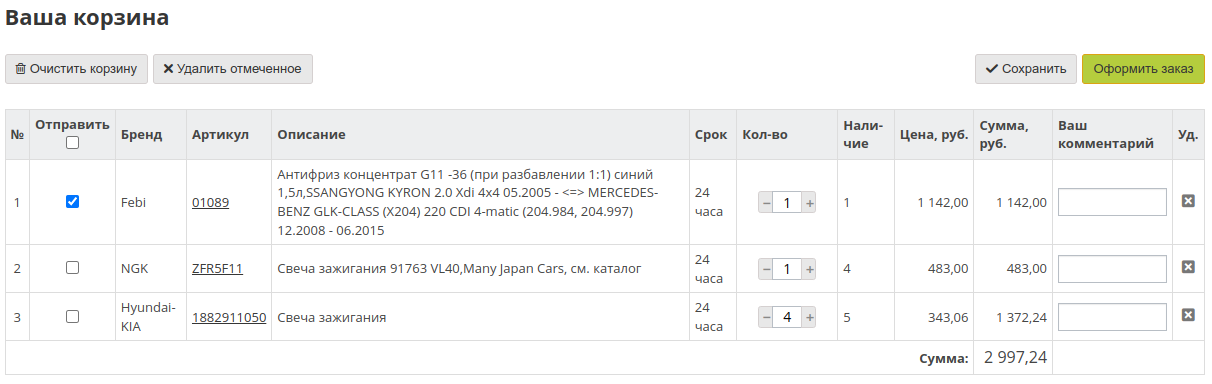1212x384 pixels.
Task: Increase quantity of Febi antifreeze with plus
Action: pos(810,203)
